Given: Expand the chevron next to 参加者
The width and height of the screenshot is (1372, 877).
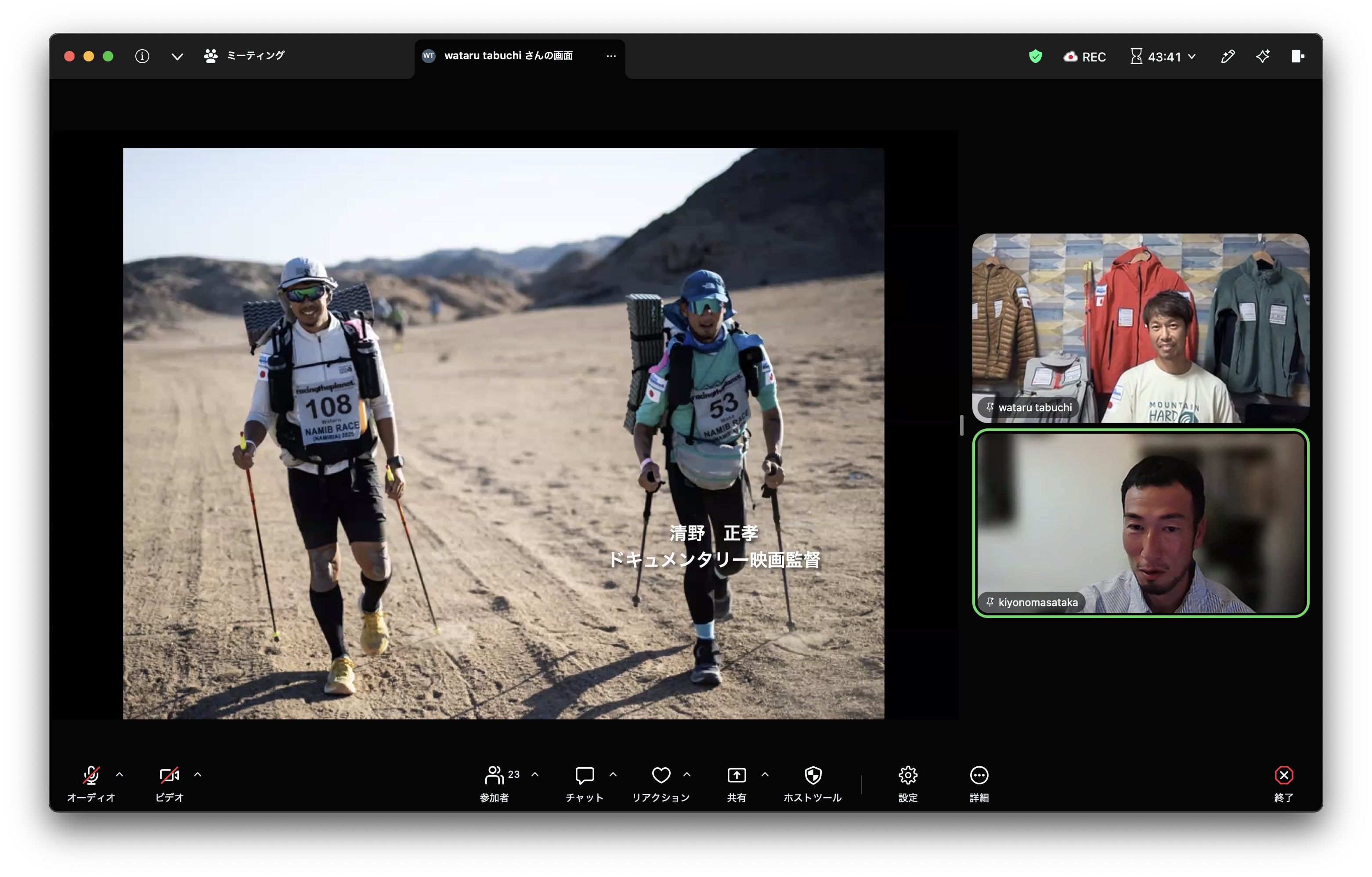Looking at the screenshot, I should (x=535, y=774).
